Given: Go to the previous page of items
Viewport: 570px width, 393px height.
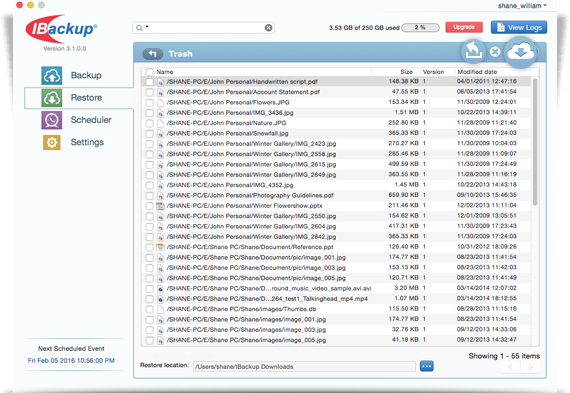Looking at the screenshot, I should (x=511, y=367).
